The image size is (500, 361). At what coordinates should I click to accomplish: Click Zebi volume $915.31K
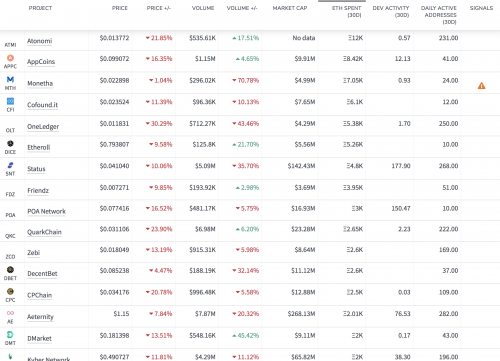(x=203, y=250)
